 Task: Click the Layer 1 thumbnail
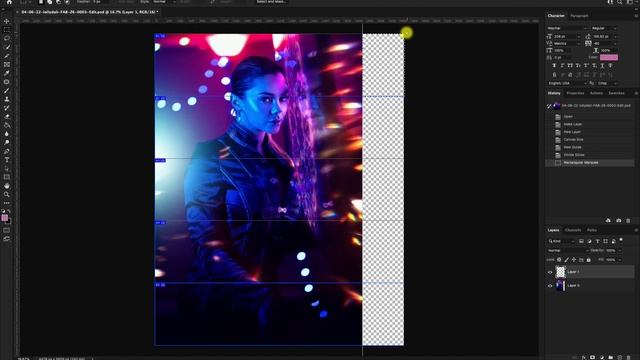point(560,272)
